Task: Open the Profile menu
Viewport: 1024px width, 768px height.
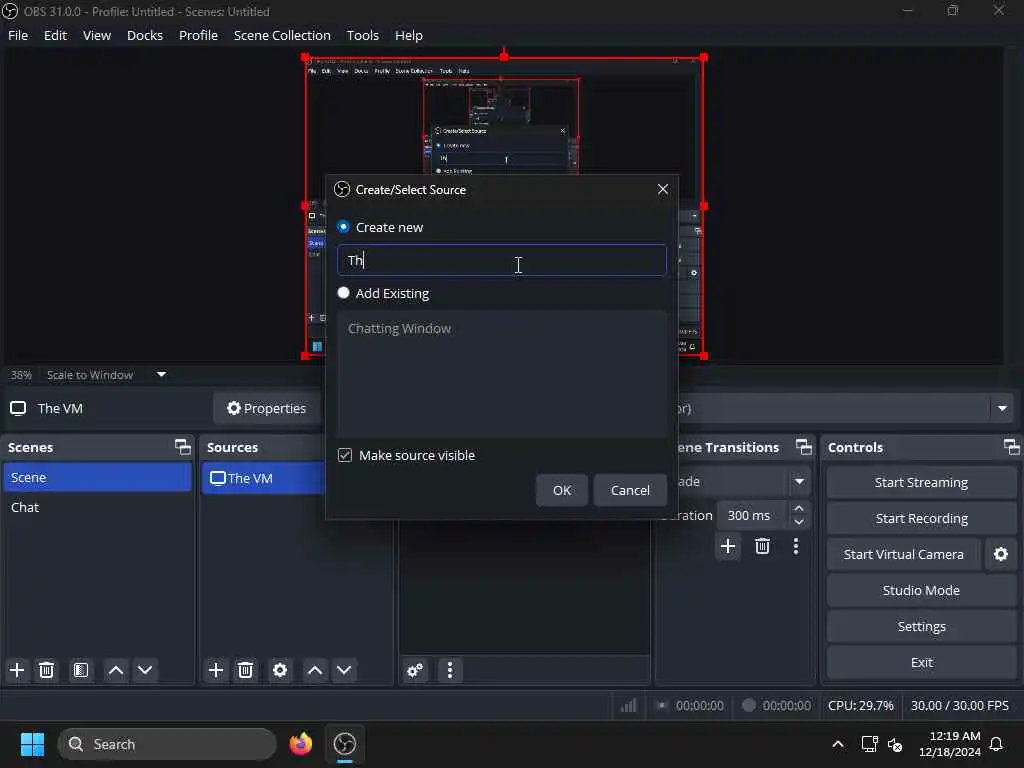Action: pyautogui.click(x=199, y=35)
